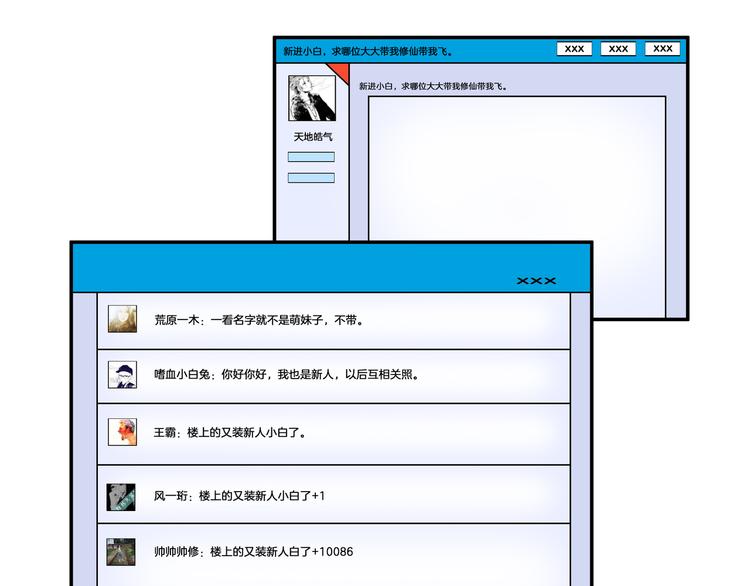Click the lower blue bar under 天地皓气
750x586 pixels.
[311, 178]
